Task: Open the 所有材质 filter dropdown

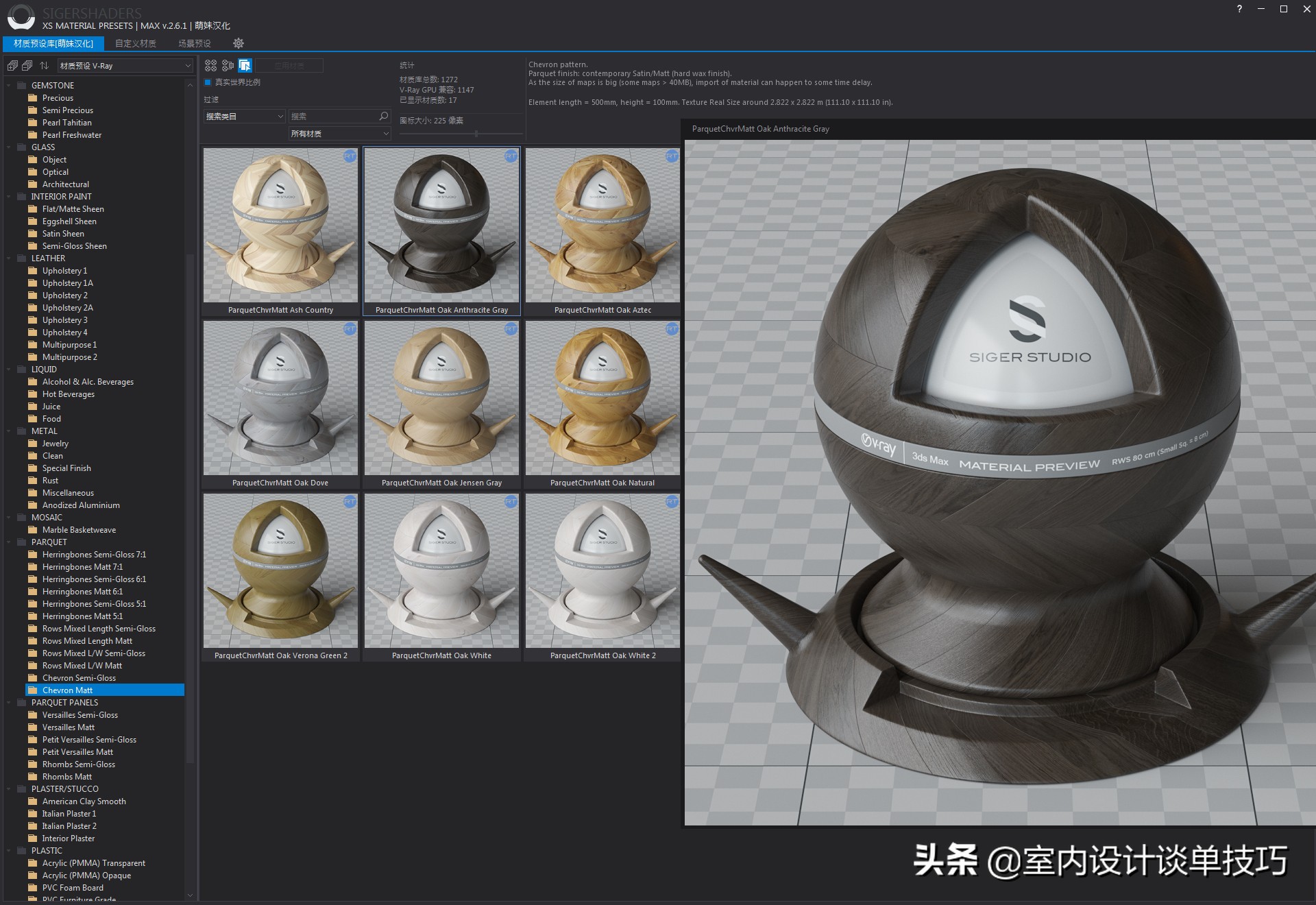Action: click(339, 133)
